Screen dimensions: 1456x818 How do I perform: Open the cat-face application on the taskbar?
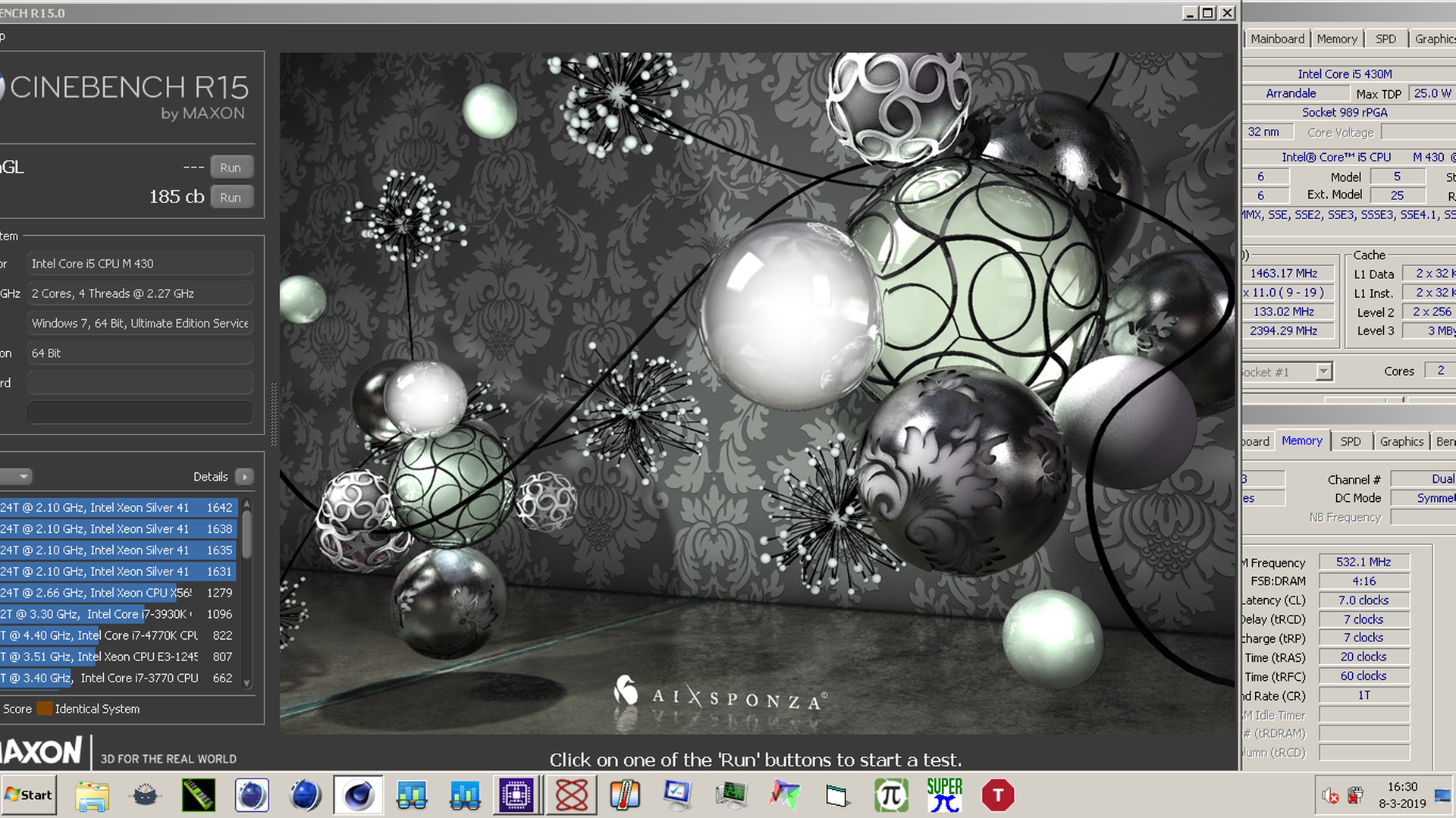[145, 796]
